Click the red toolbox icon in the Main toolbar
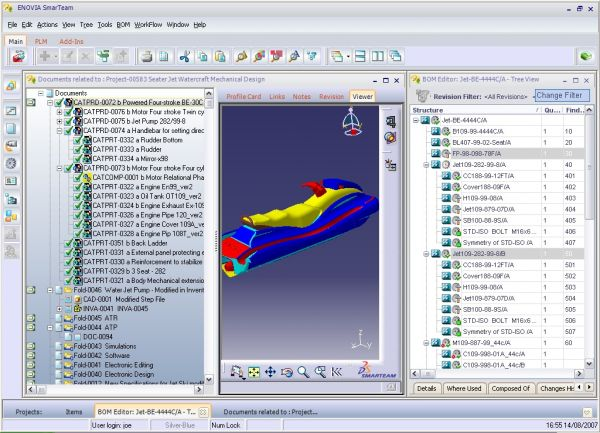The width and height of the screenshot is (600, 433). pyautogui.click(x=18, y=57)
